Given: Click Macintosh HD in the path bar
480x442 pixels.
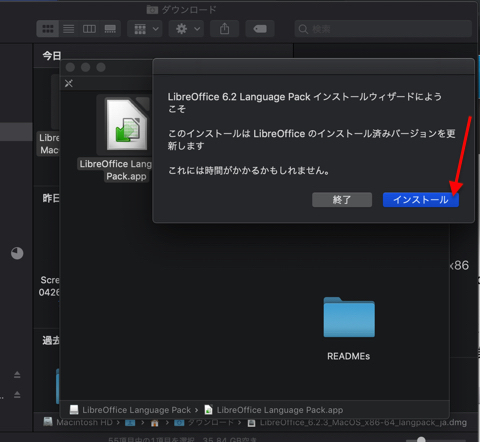Looking at the screenshot, I should [x=78, y=422].
